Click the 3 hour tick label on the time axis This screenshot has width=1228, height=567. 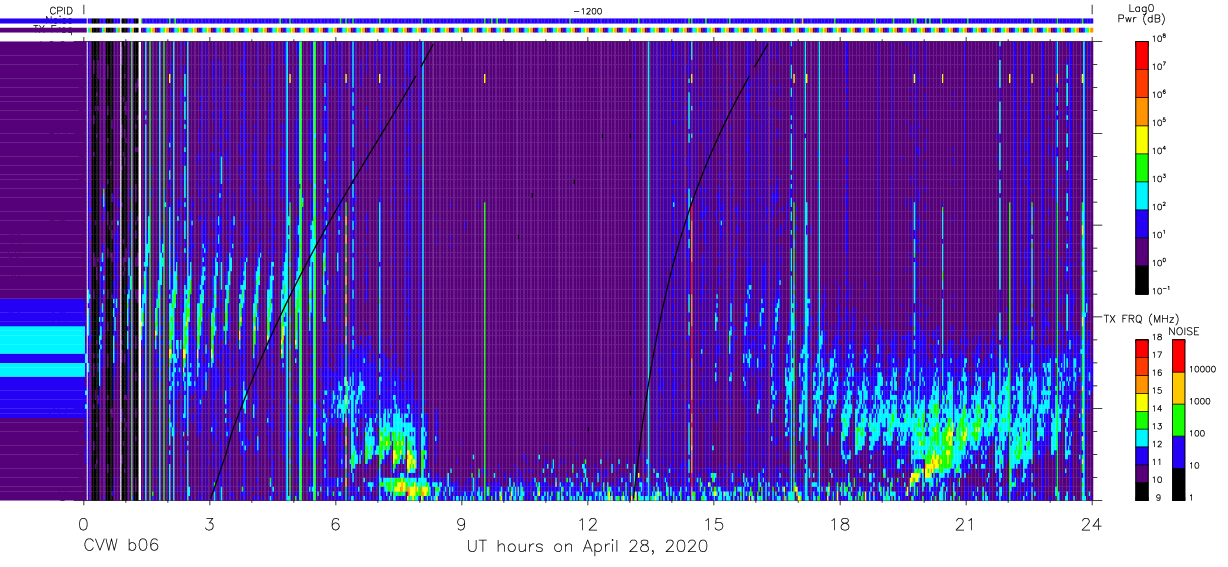pos(210,523)
